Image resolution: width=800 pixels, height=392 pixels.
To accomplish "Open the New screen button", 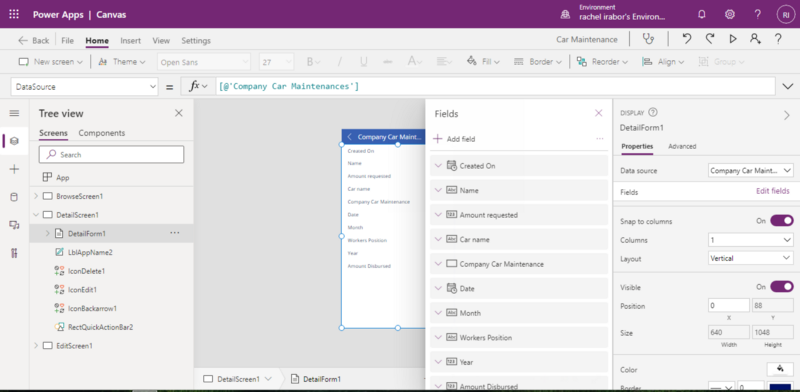I will (51, 62).
